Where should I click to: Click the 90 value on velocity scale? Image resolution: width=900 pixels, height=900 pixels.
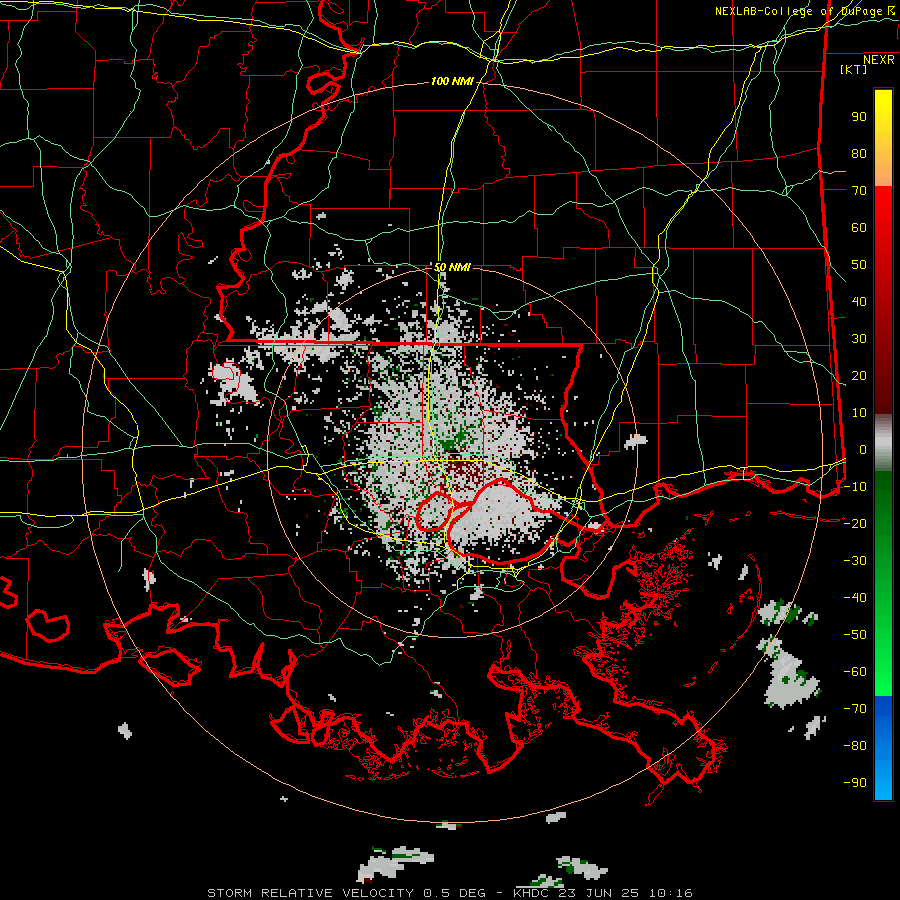click(859, 117)
